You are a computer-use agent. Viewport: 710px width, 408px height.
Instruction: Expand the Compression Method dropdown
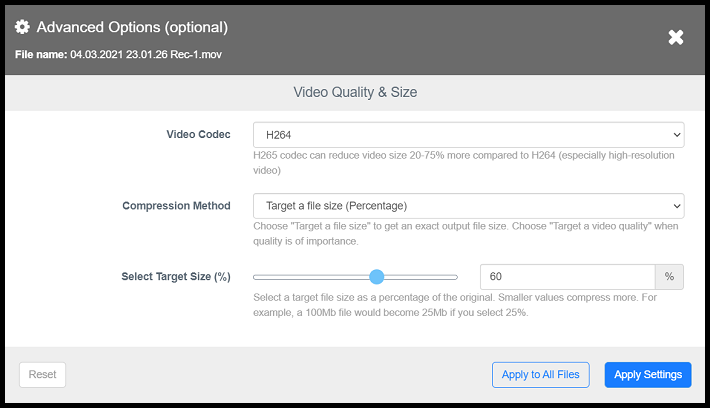[x=467, y=206]
